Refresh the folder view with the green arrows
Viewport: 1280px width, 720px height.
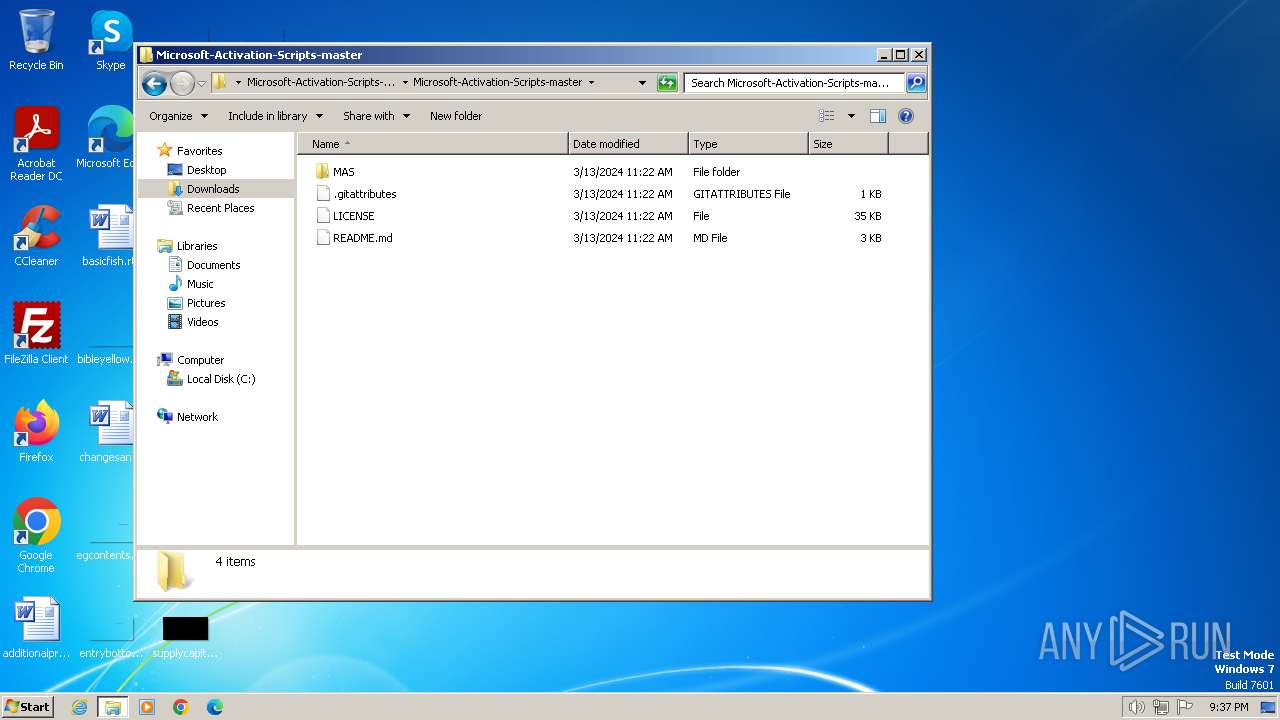pyautogui.click(x=667, y=83)
